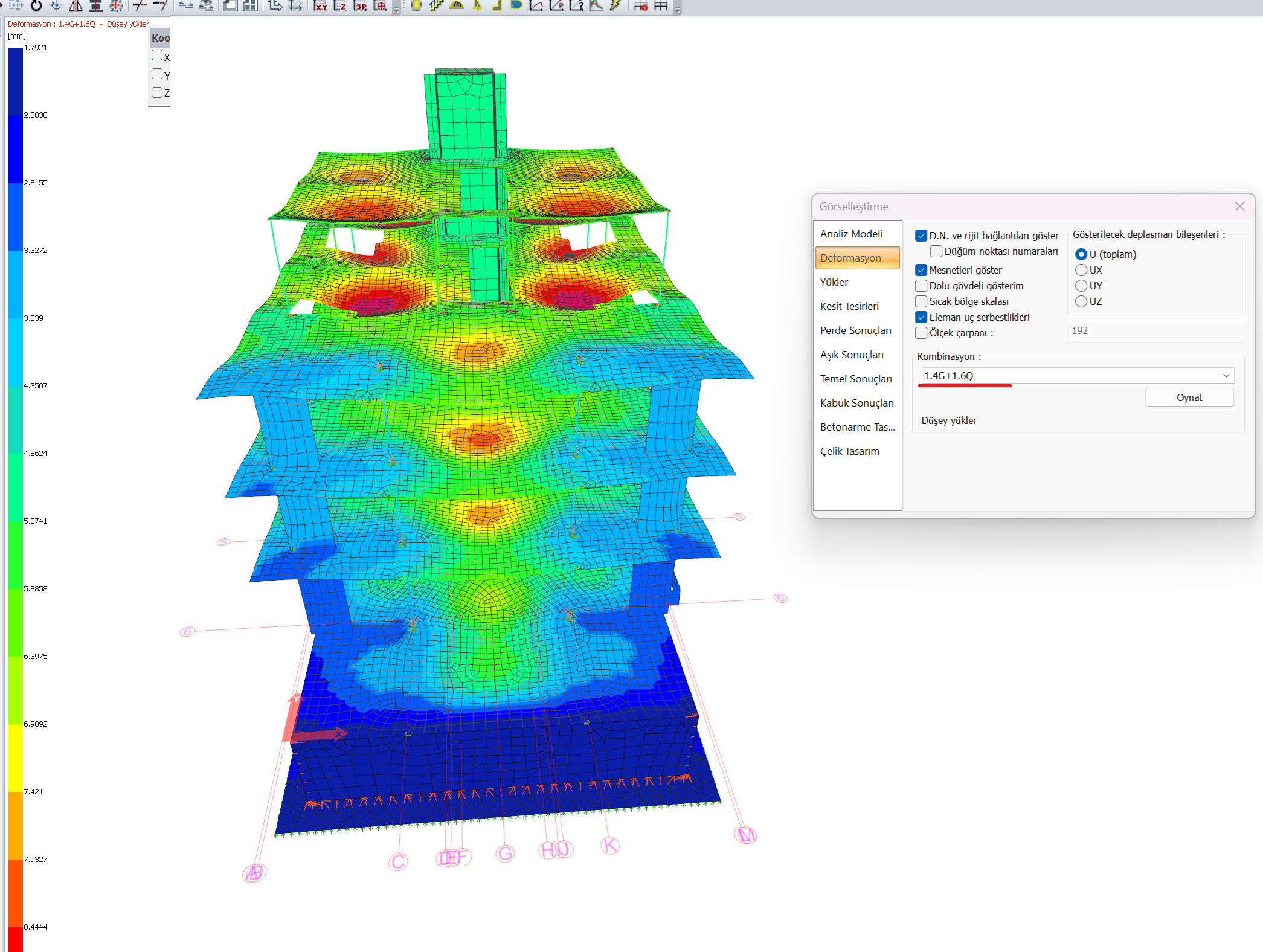The image size is (1263, 952).
Task: Click the rotate view circular arrow icon
Action: 36,6
